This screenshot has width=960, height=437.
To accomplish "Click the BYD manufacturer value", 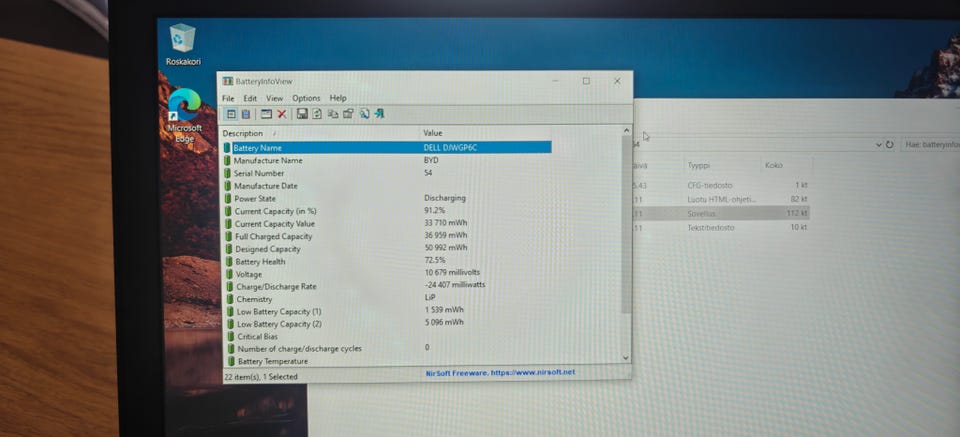I will click(x=431, y=160).
